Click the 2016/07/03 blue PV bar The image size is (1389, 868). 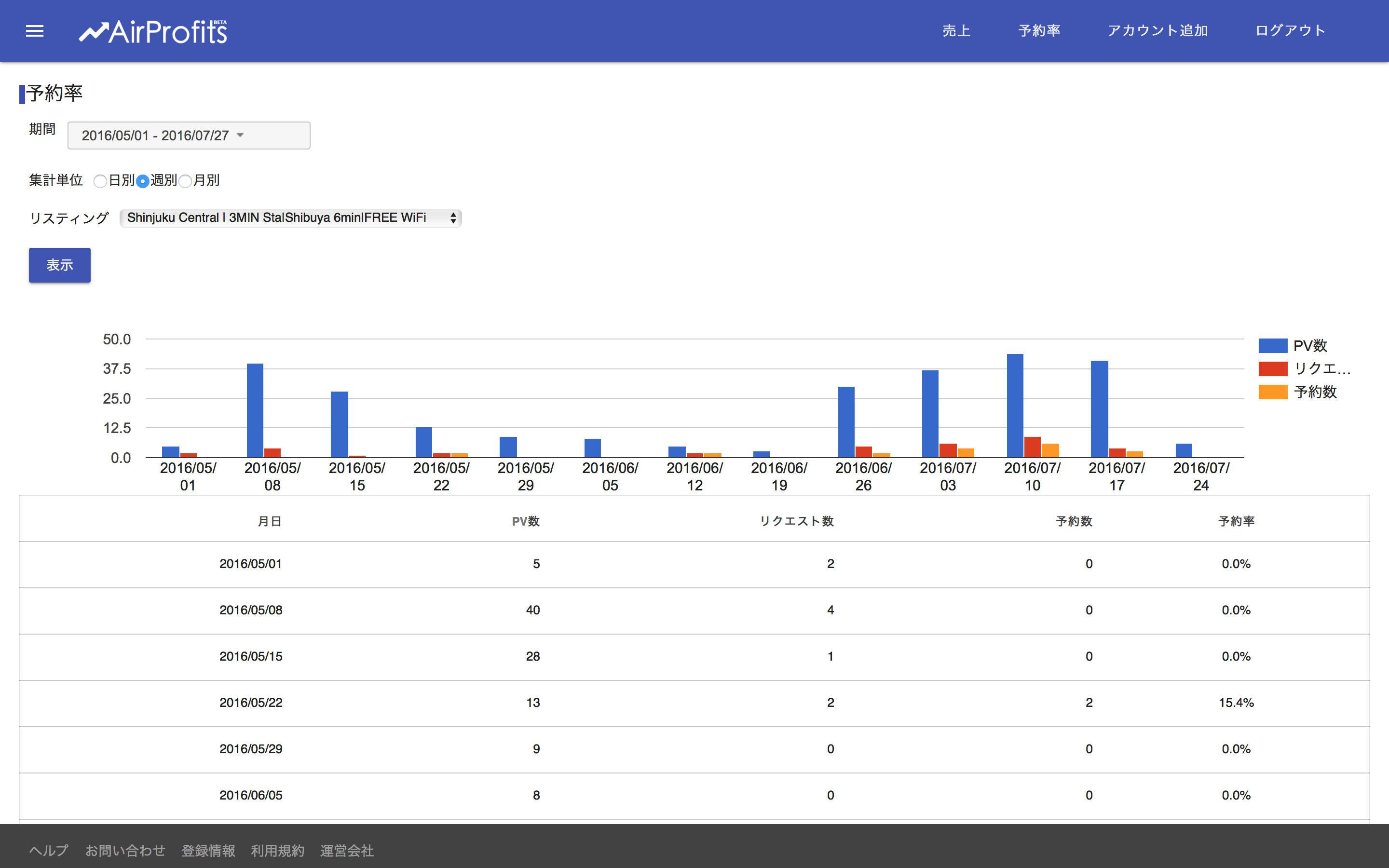[x=930, y=414]
